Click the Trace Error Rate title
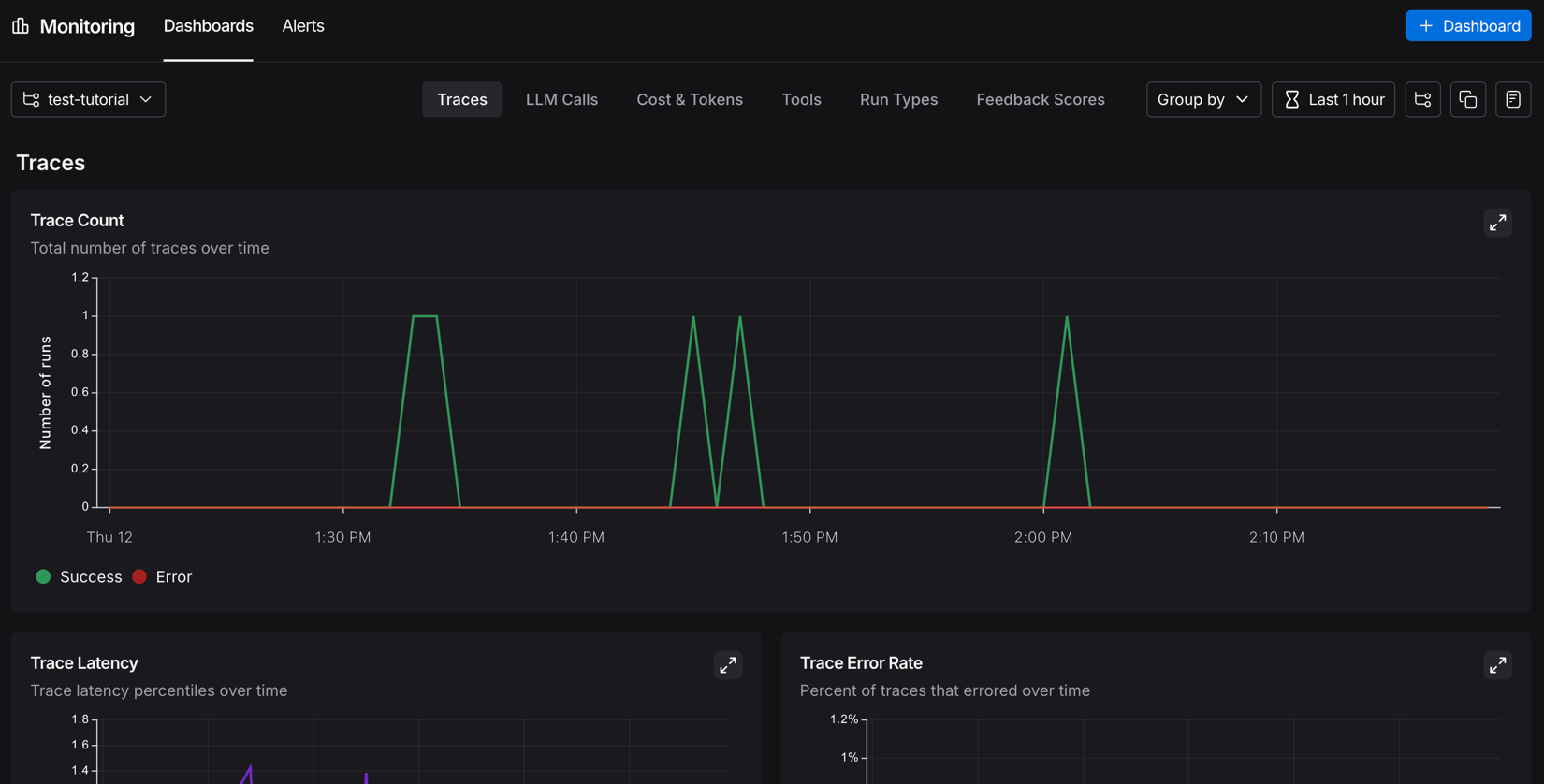1544x784 pixels. click(861, 663)
